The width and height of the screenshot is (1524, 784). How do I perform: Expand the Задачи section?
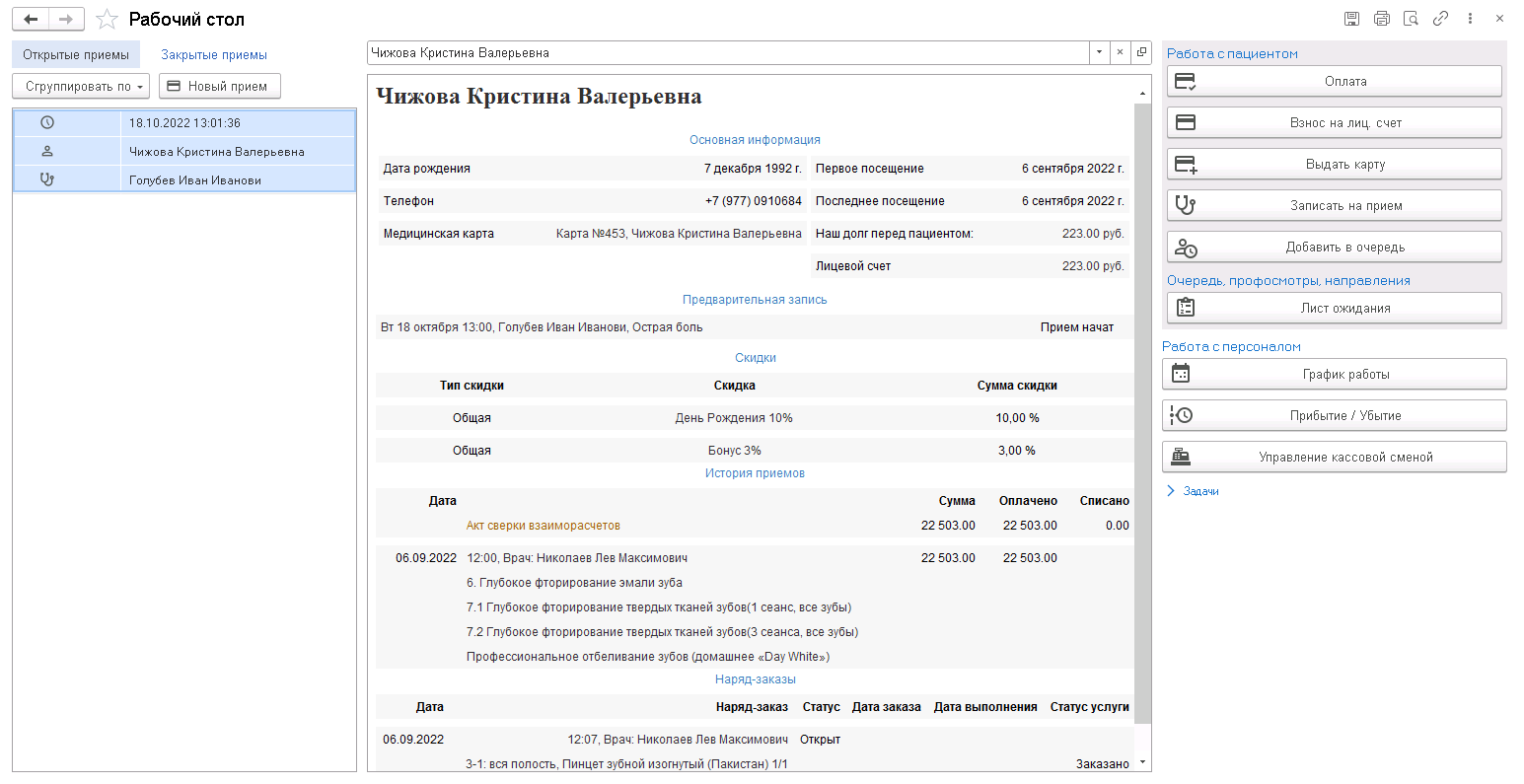1193,491
